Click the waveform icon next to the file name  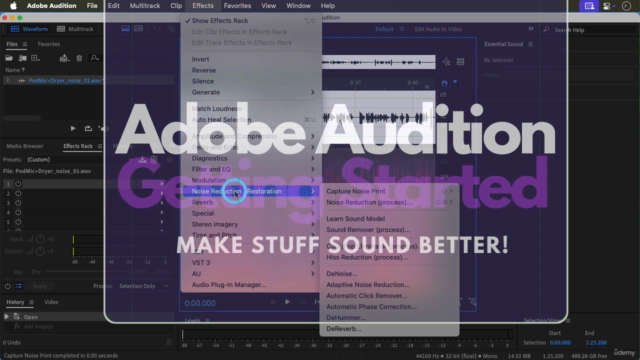point(22,81)
